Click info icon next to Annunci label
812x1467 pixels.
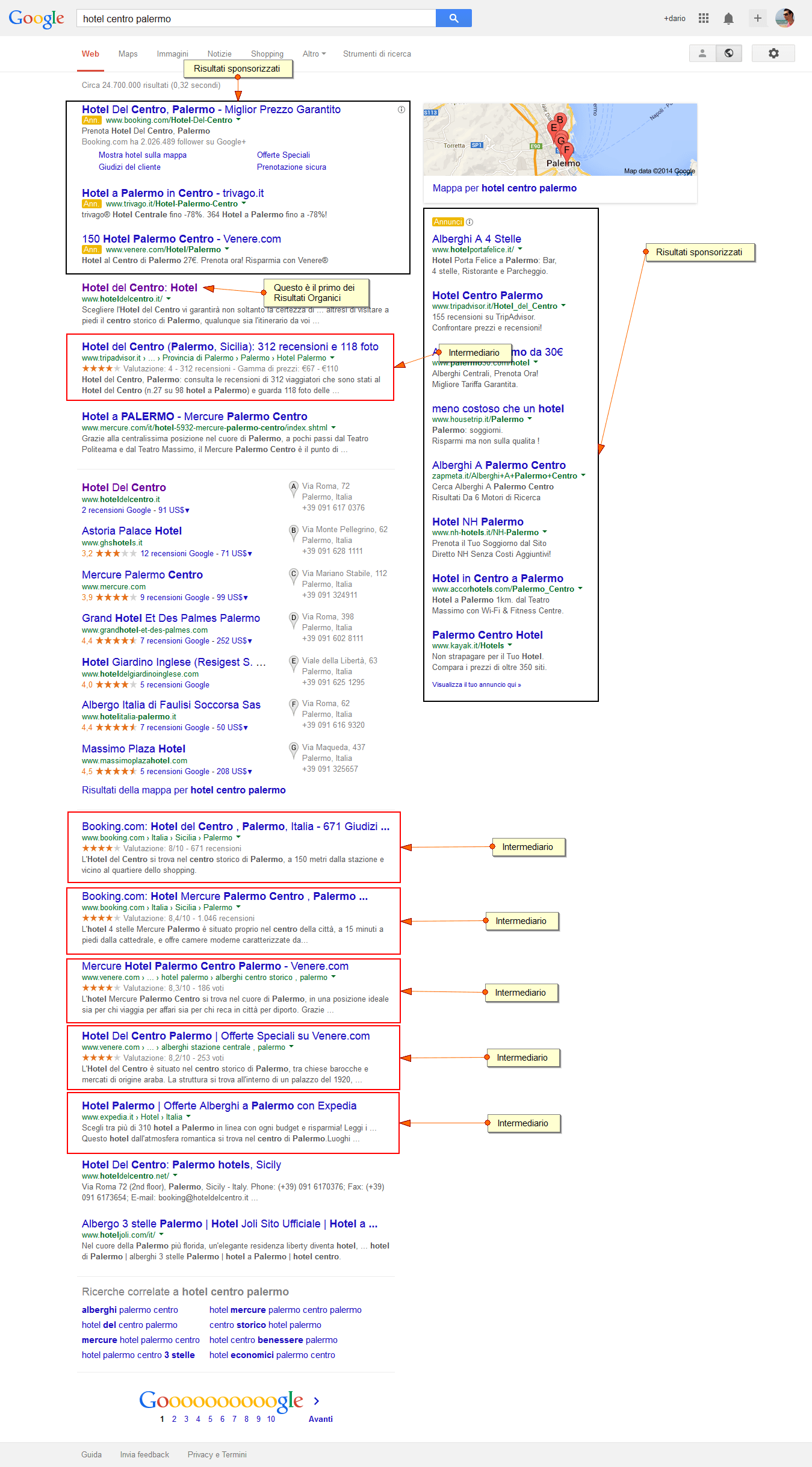tap(470, 222)
